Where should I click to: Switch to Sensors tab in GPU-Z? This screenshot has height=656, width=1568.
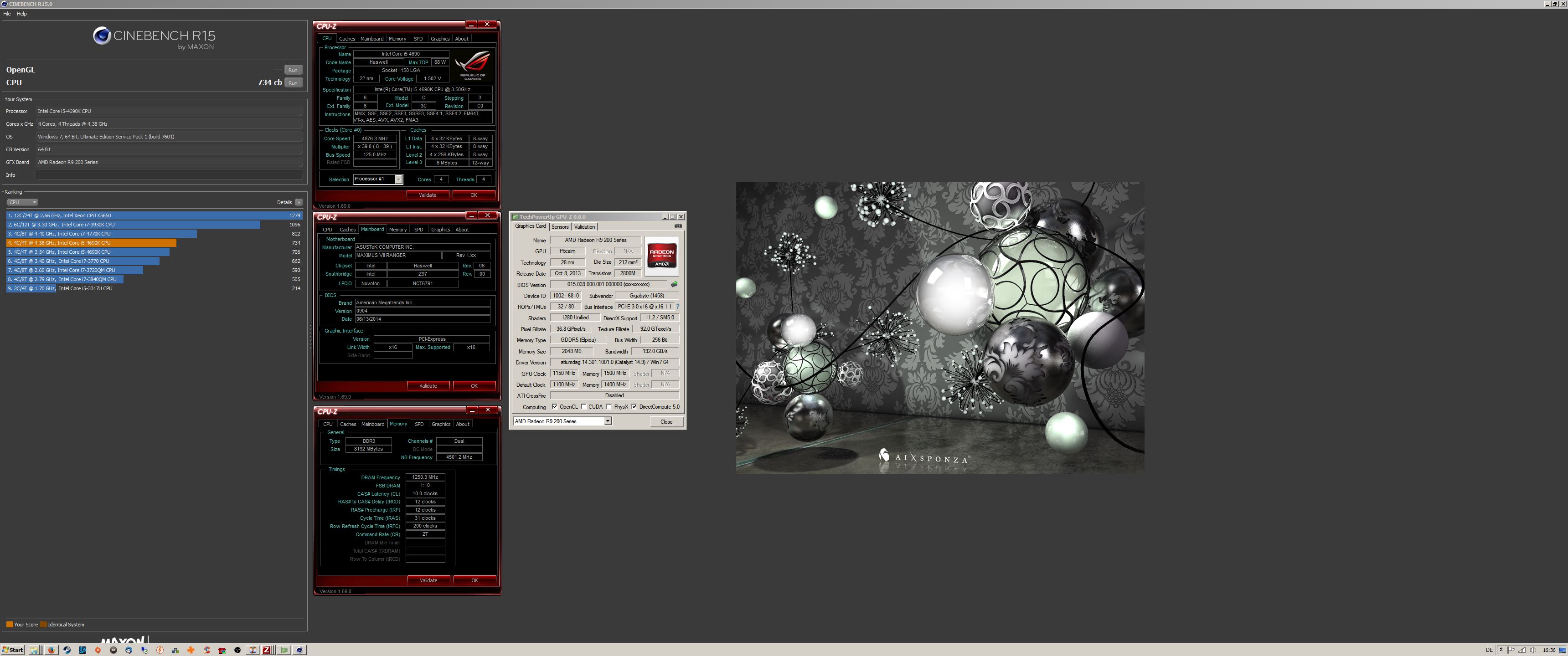pos(560,226)
